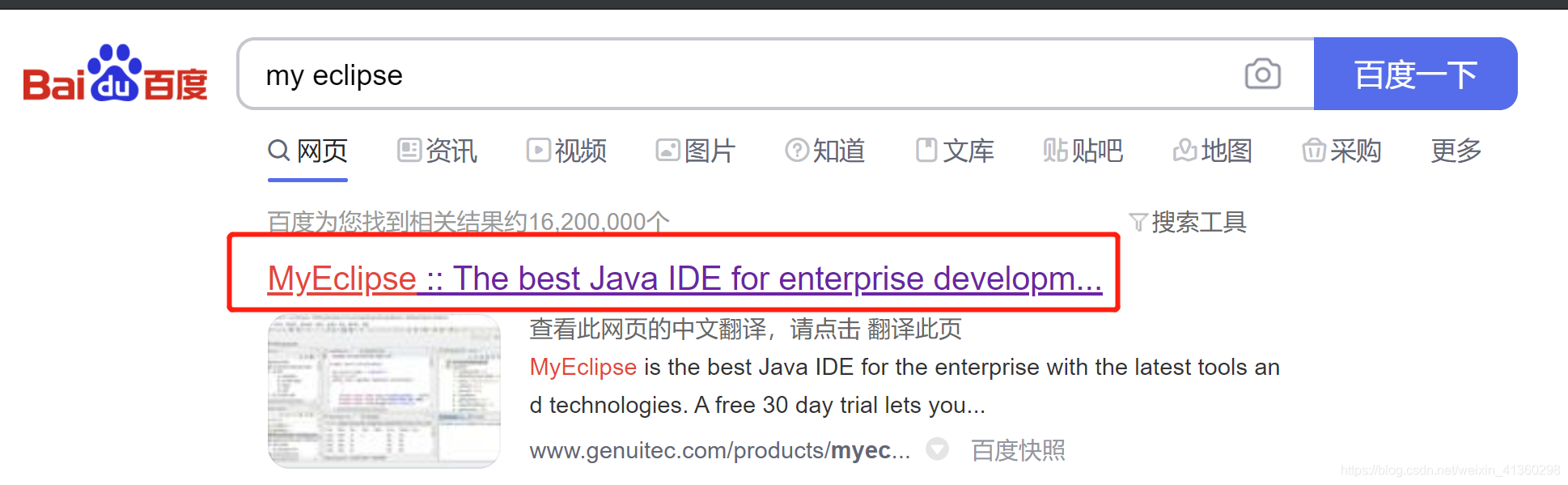The image size is (1568, 485).
Task: Open the 贴吧 tab
Action: [x=1083, y=151]
